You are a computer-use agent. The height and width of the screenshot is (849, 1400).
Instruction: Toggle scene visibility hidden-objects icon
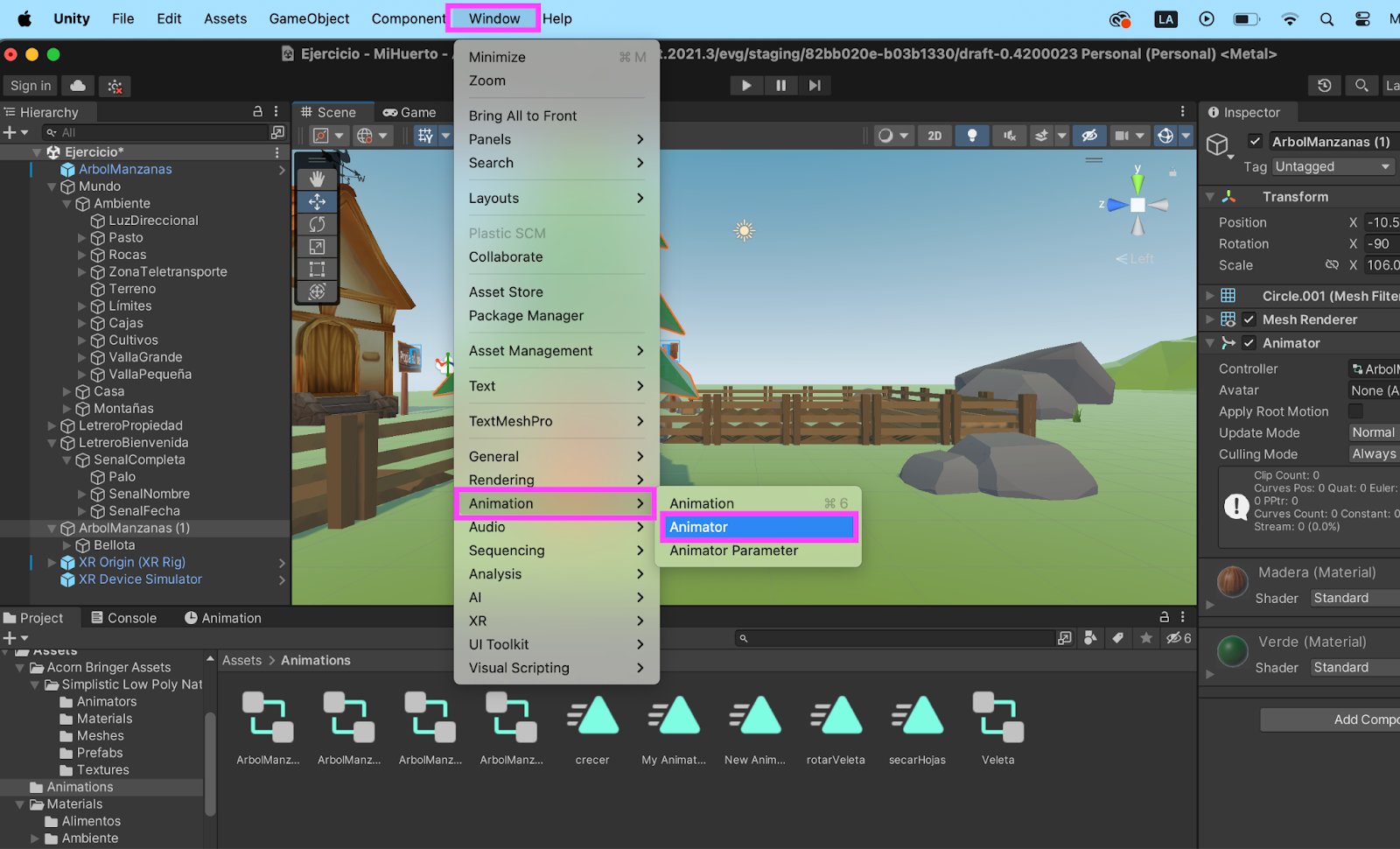click(x=1089, y=136)
